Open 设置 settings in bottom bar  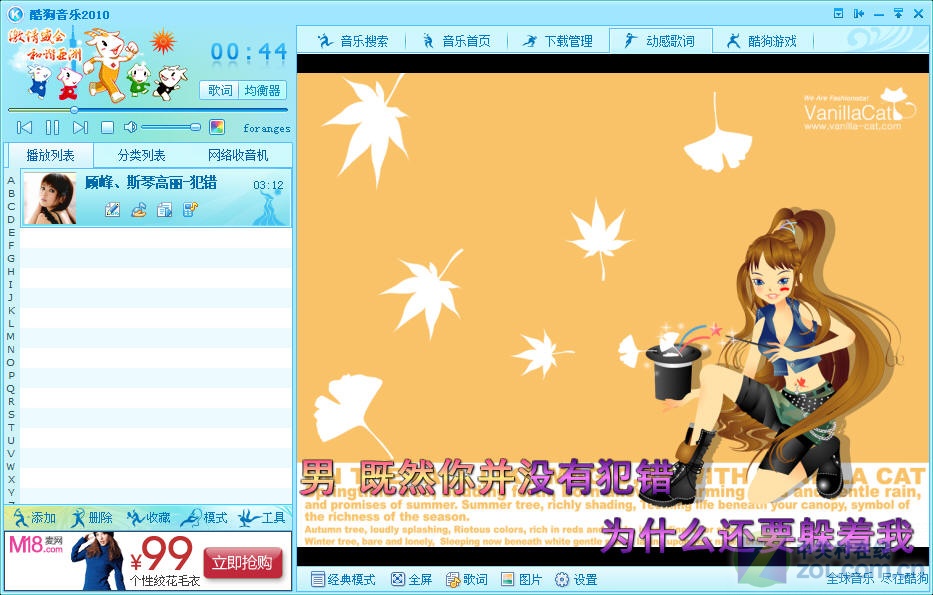(x=576, y=580)
